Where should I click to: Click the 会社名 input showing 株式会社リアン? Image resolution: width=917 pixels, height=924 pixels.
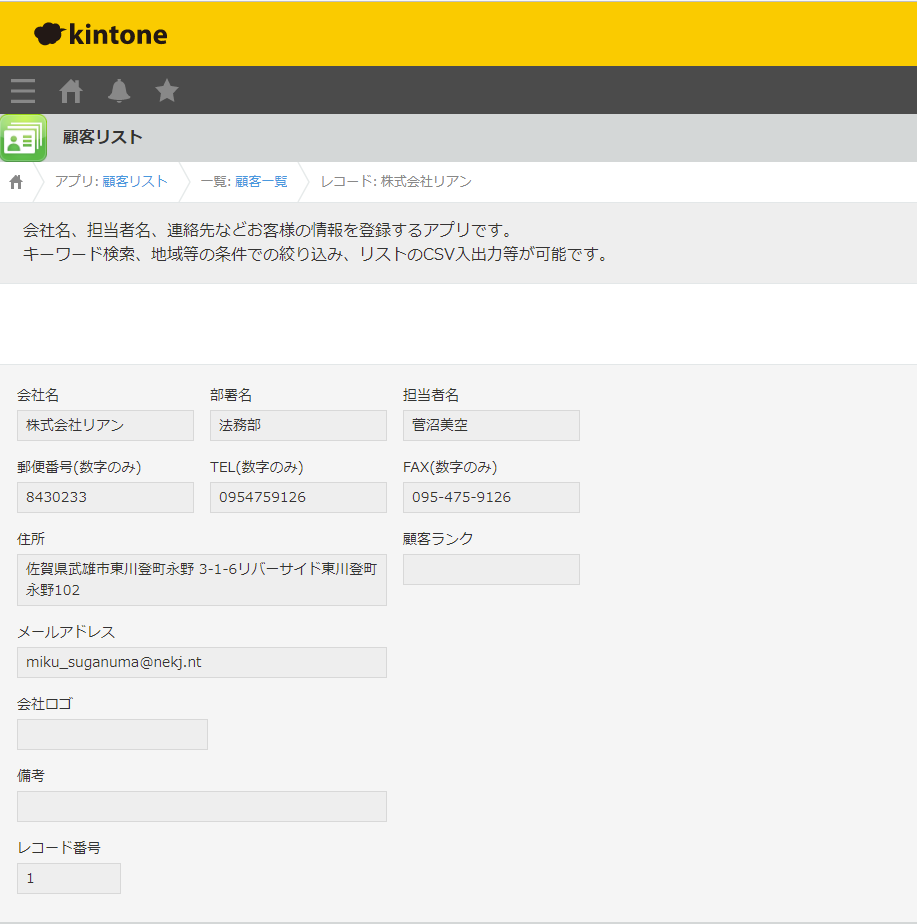point(104,425)
